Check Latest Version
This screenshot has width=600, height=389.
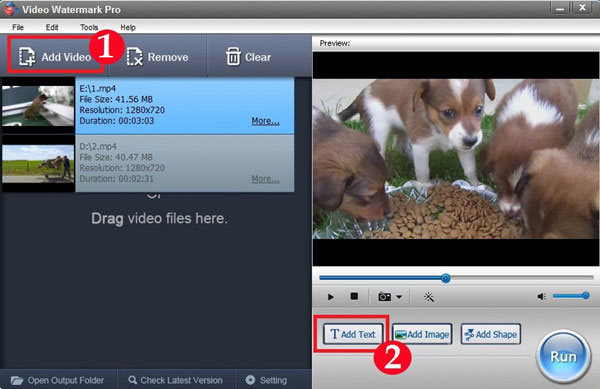coord(176,380)
